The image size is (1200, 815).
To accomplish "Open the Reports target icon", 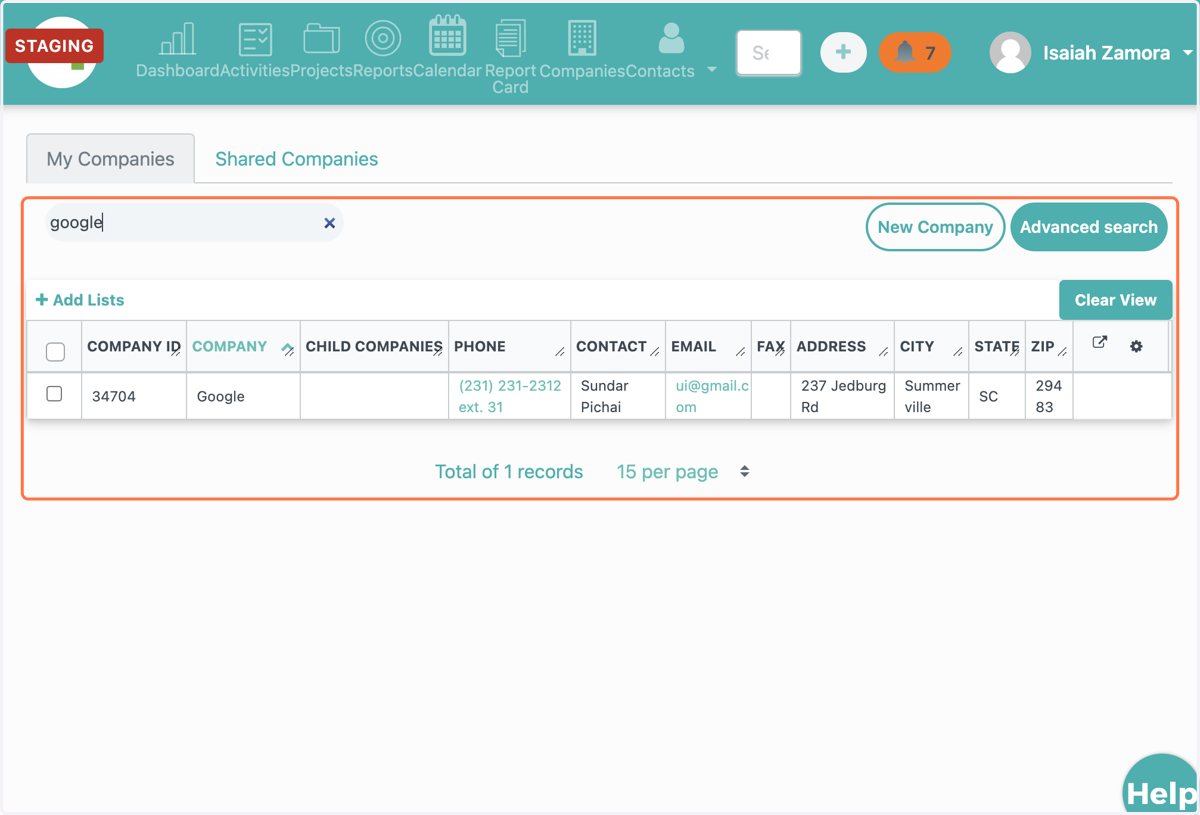I will click(383, 39).
